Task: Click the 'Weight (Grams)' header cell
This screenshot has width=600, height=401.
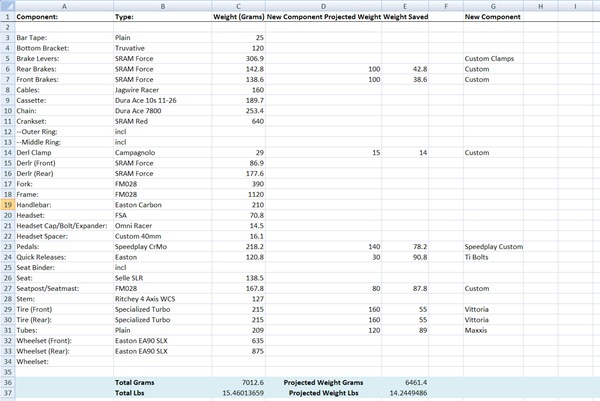Action: [x=238, y=17]
